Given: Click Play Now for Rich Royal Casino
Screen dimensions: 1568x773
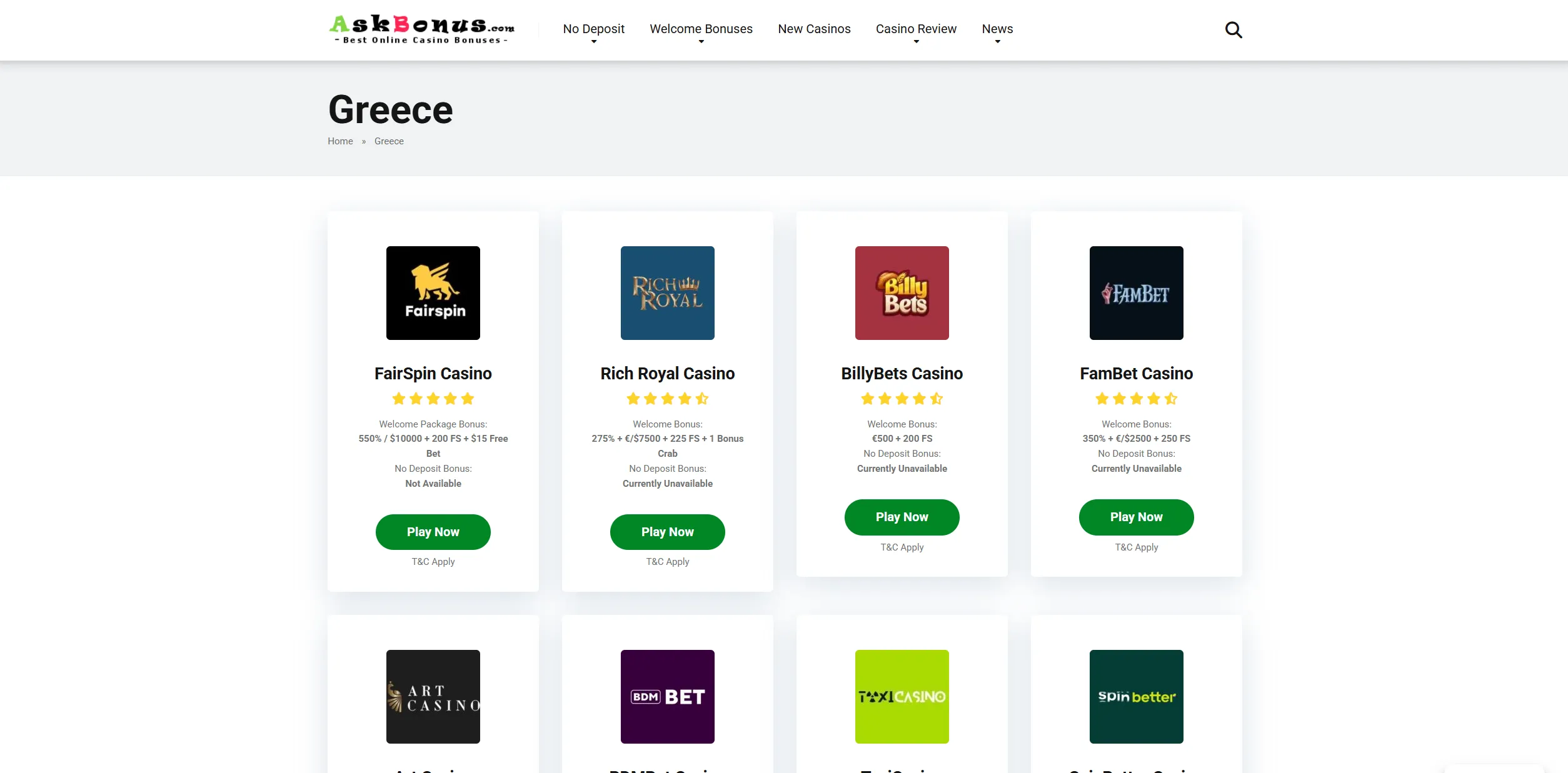Looking at the screenshot, I should tap(668, 532).
